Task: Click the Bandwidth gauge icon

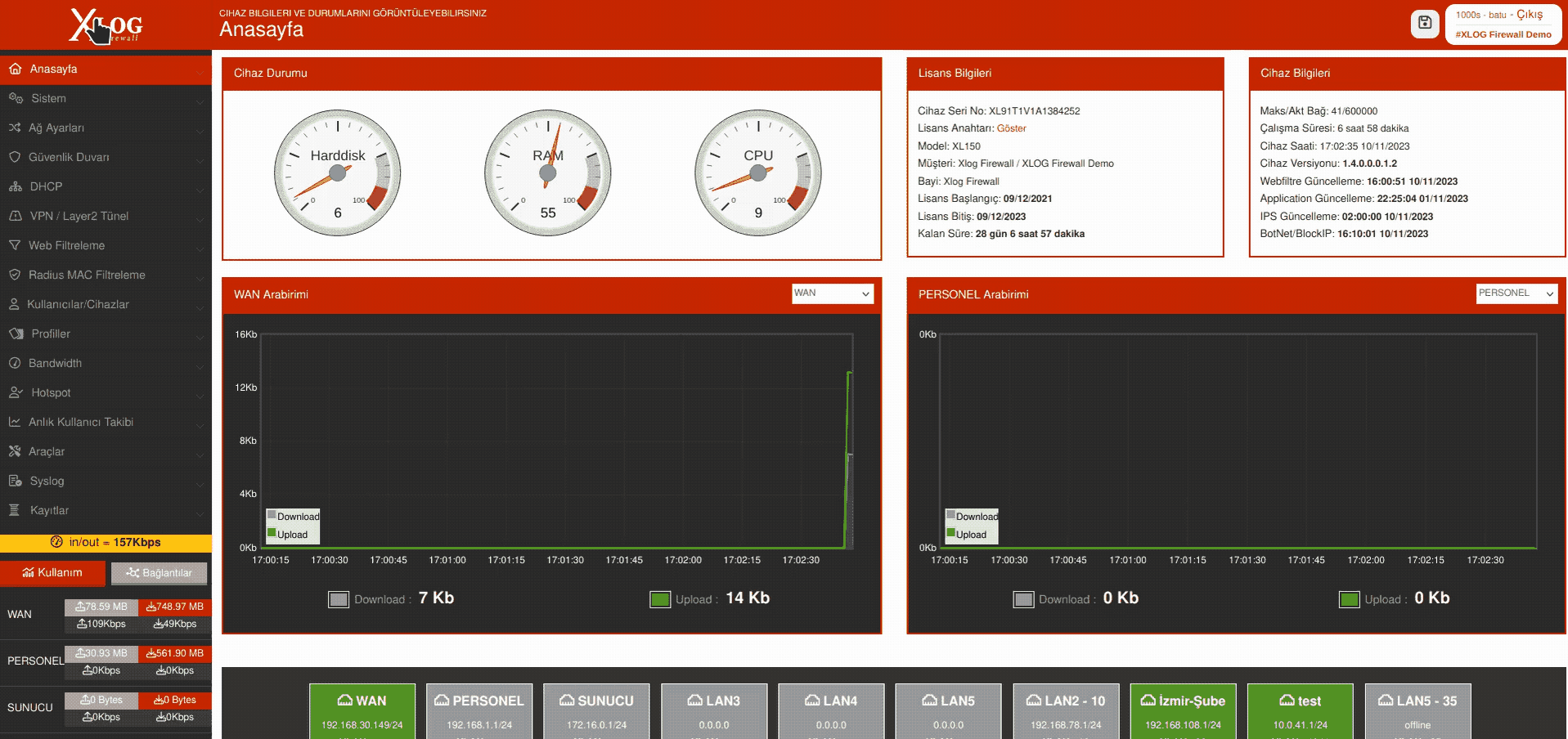Action: [x=15, y=363]
